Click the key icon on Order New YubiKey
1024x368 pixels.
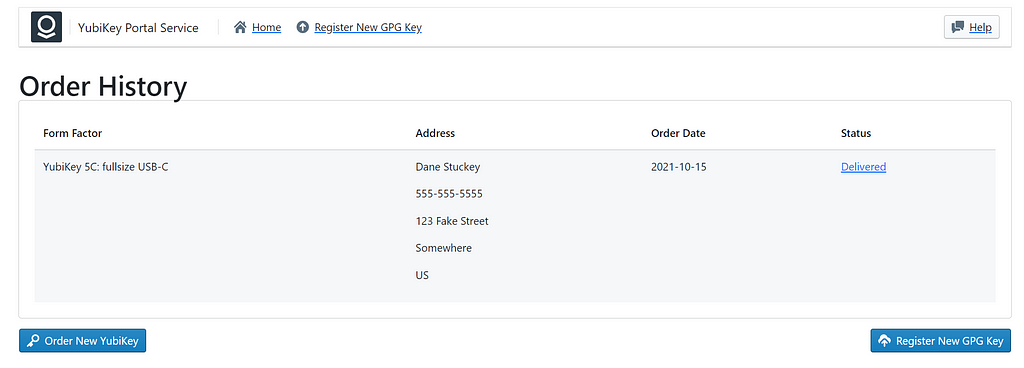click(x=33, y=341)
